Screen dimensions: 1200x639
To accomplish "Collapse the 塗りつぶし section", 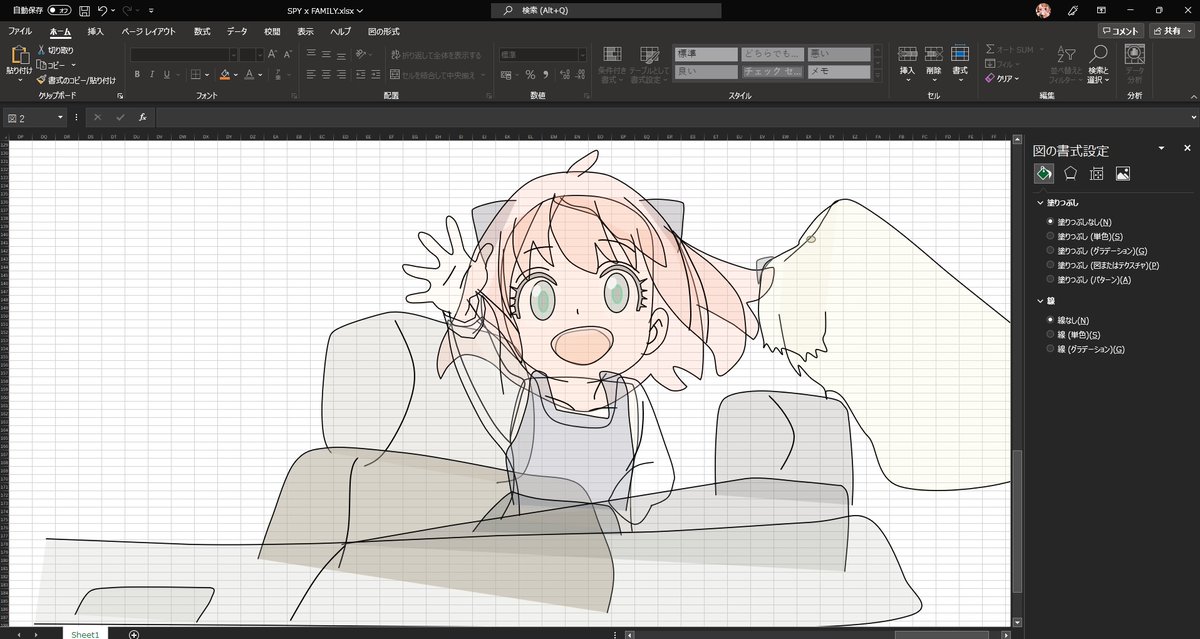I will [x=1039, y=203].
